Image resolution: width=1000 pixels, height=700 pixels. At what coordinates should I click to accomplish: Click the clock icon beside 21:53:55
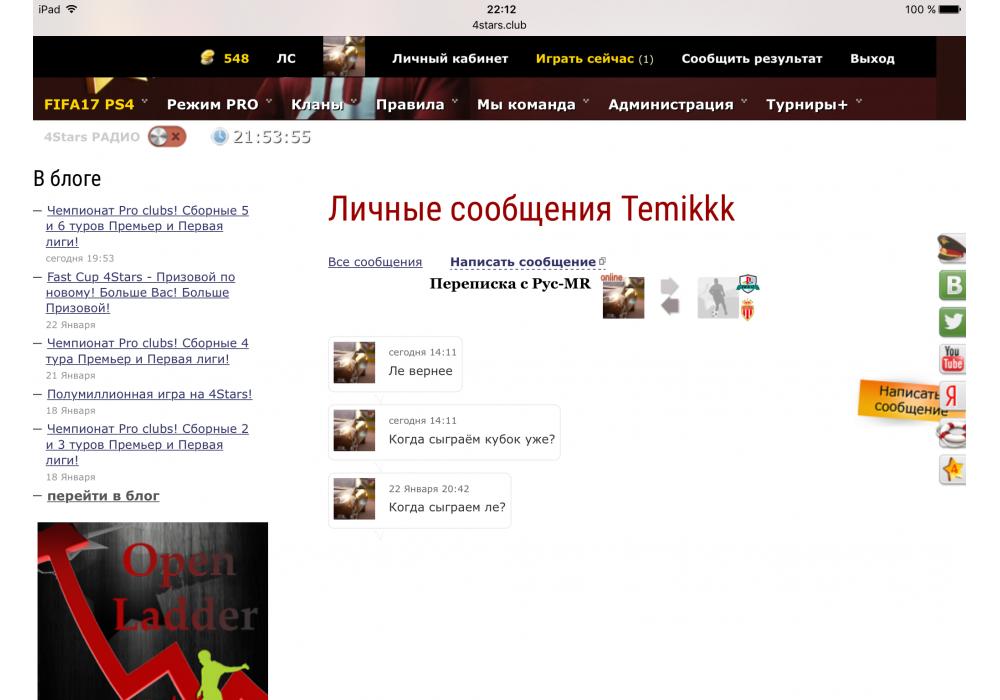219,136
